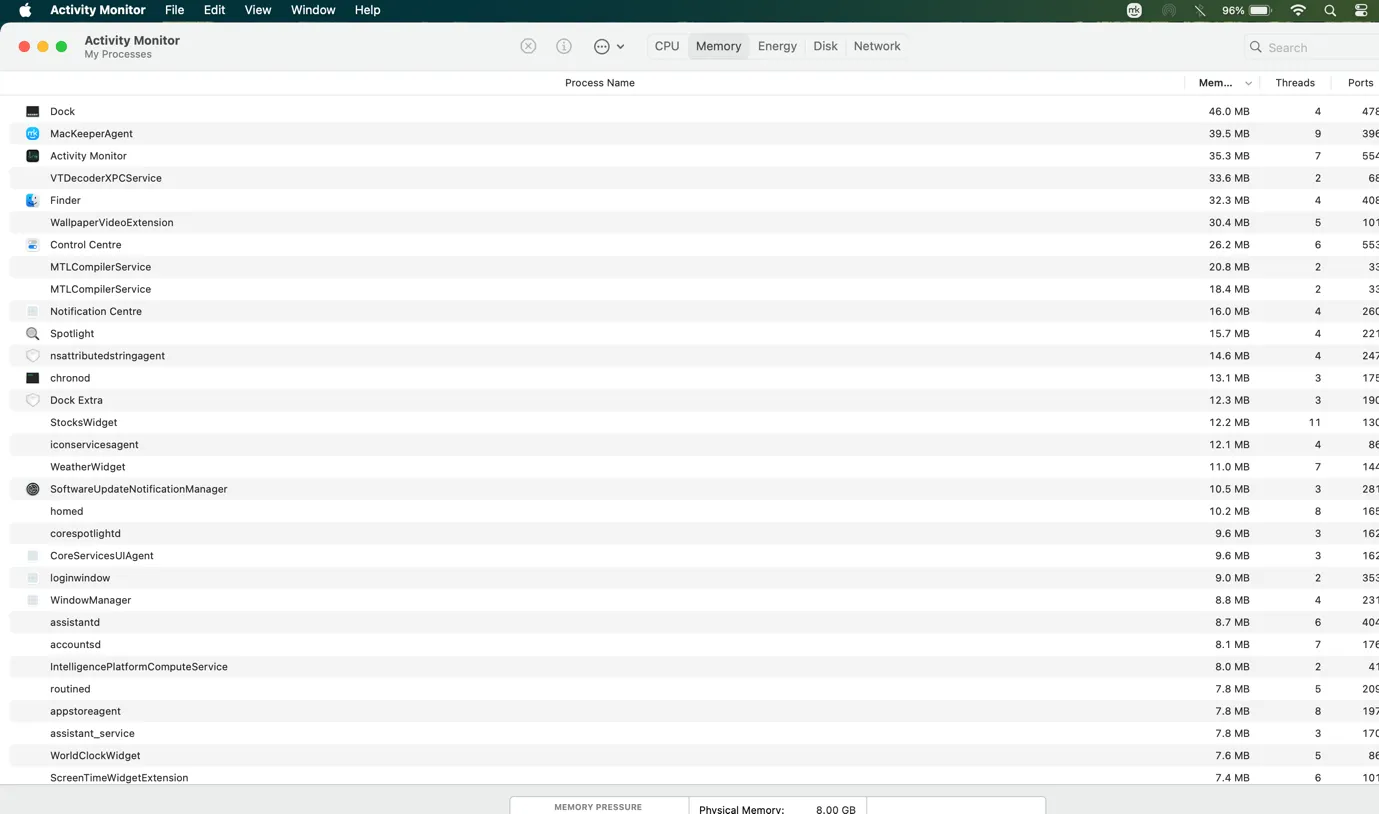This screenshot has width=1379, height=814.
Task: Switch to the CPU tab
Action: pyautogui.click(x=667, y=46)
